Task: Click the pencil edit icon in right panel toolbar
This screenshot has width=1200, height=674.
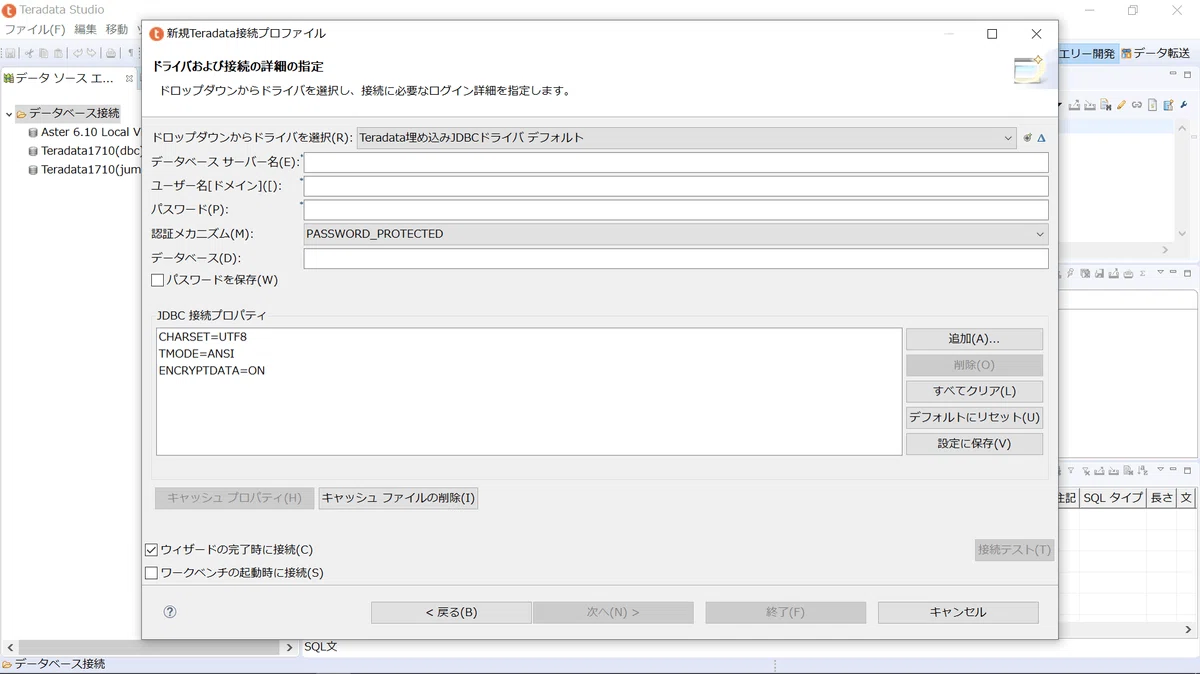Action: 1121,105
